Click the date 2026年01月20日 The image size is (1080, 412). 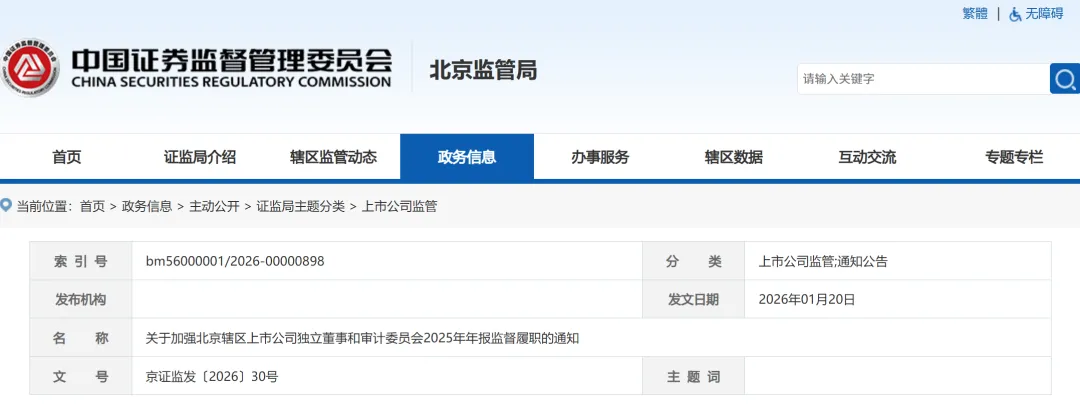click(x=807, y=299)
